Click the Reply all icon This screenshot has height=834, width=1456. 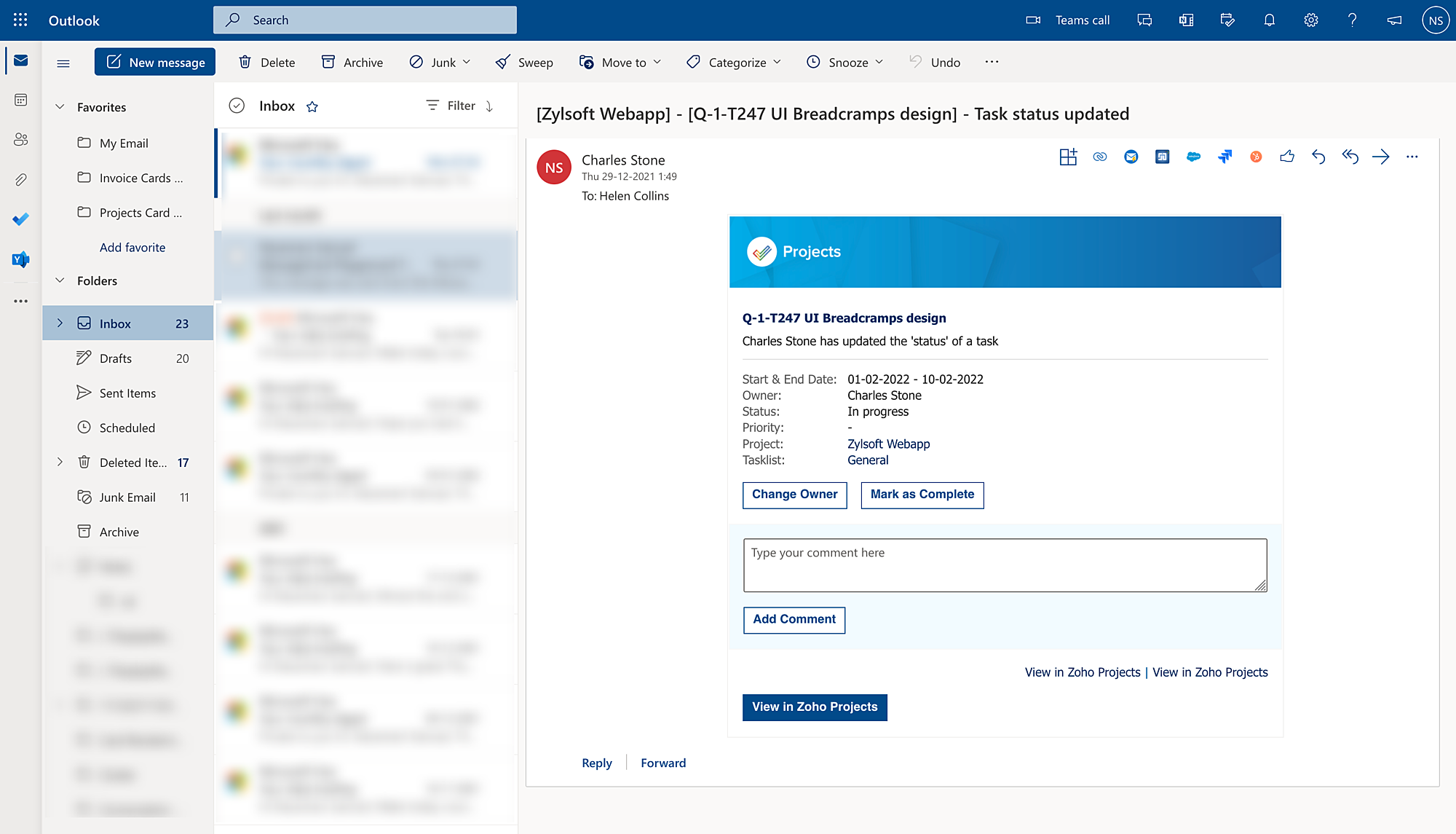coord(1350,157)
